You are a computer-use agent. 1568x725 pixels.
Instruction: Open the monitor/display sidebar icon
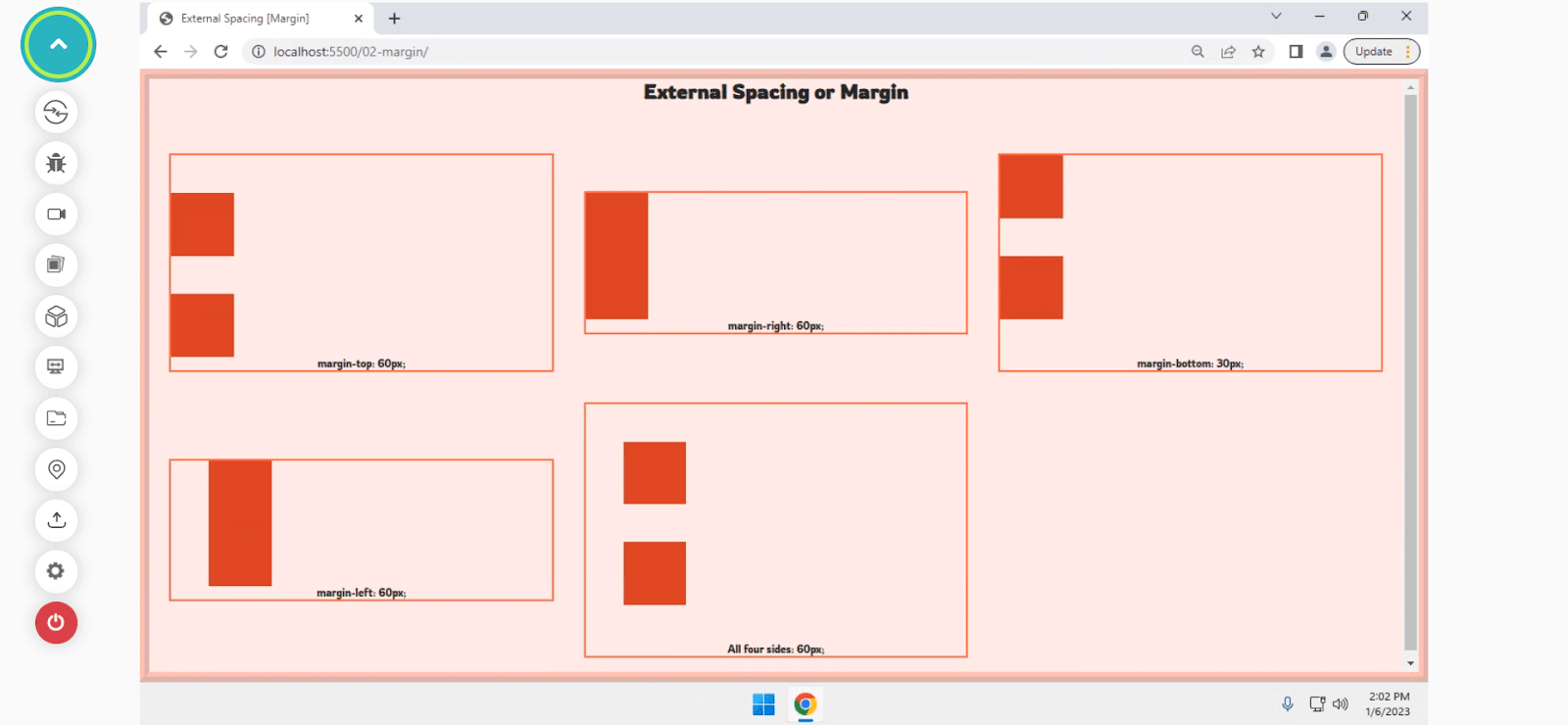(56, 367)
